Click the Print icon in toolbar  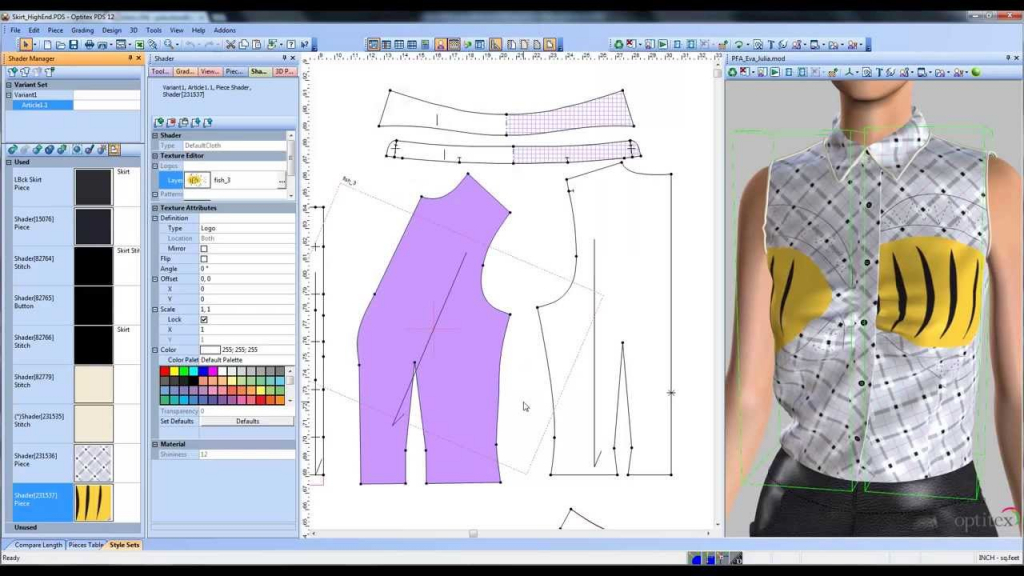(x=89, y=44)
